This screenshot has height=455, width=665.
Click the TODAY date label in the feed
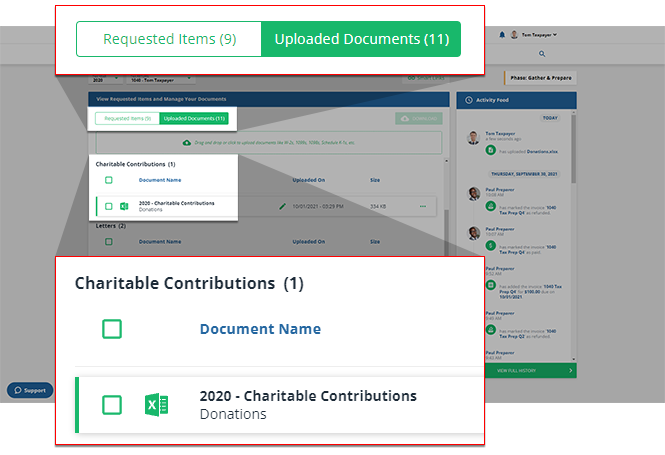tap(550, 118)
